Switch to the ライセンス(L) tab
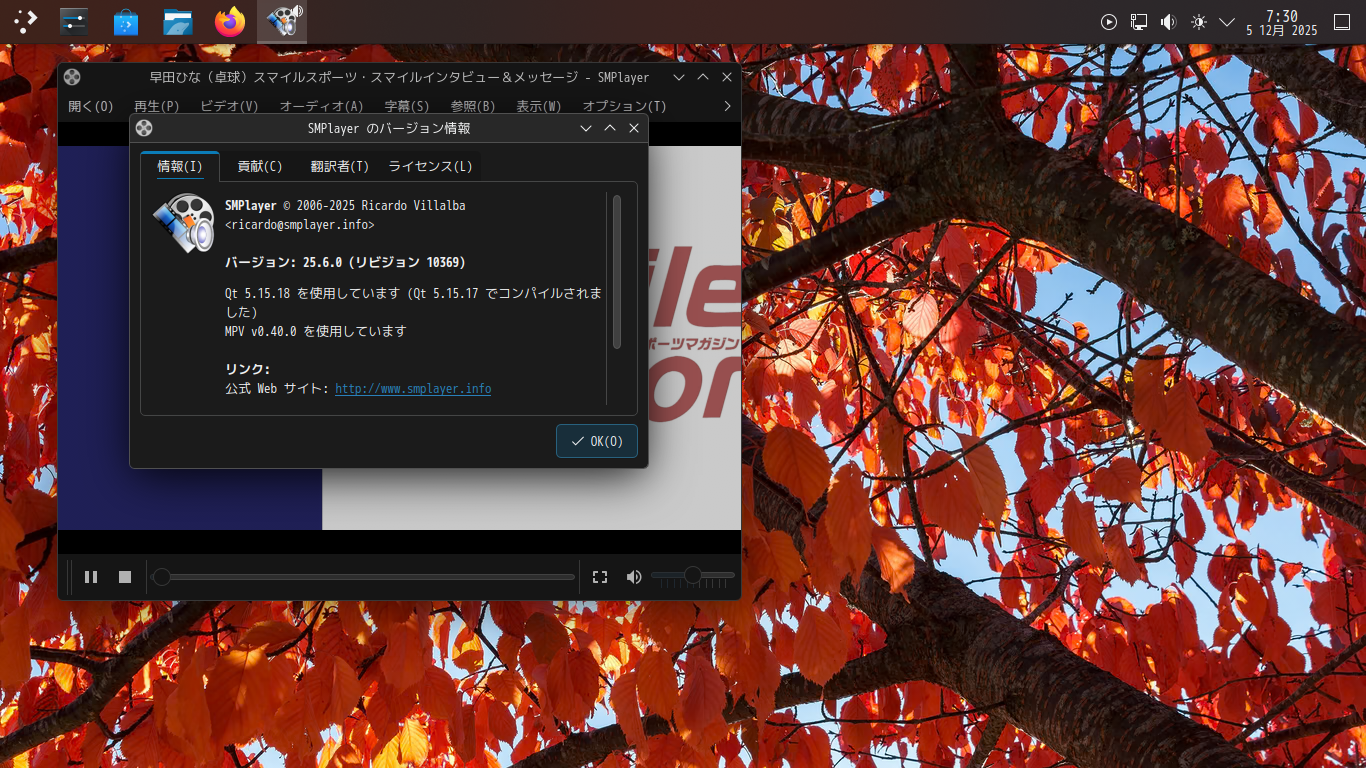Screen dimensions: 1366x768 430,167
